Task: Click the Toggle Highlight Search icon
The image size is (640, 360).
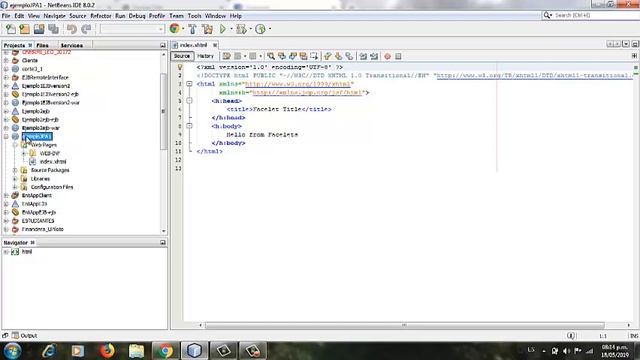Action: (x=303, y=56)
